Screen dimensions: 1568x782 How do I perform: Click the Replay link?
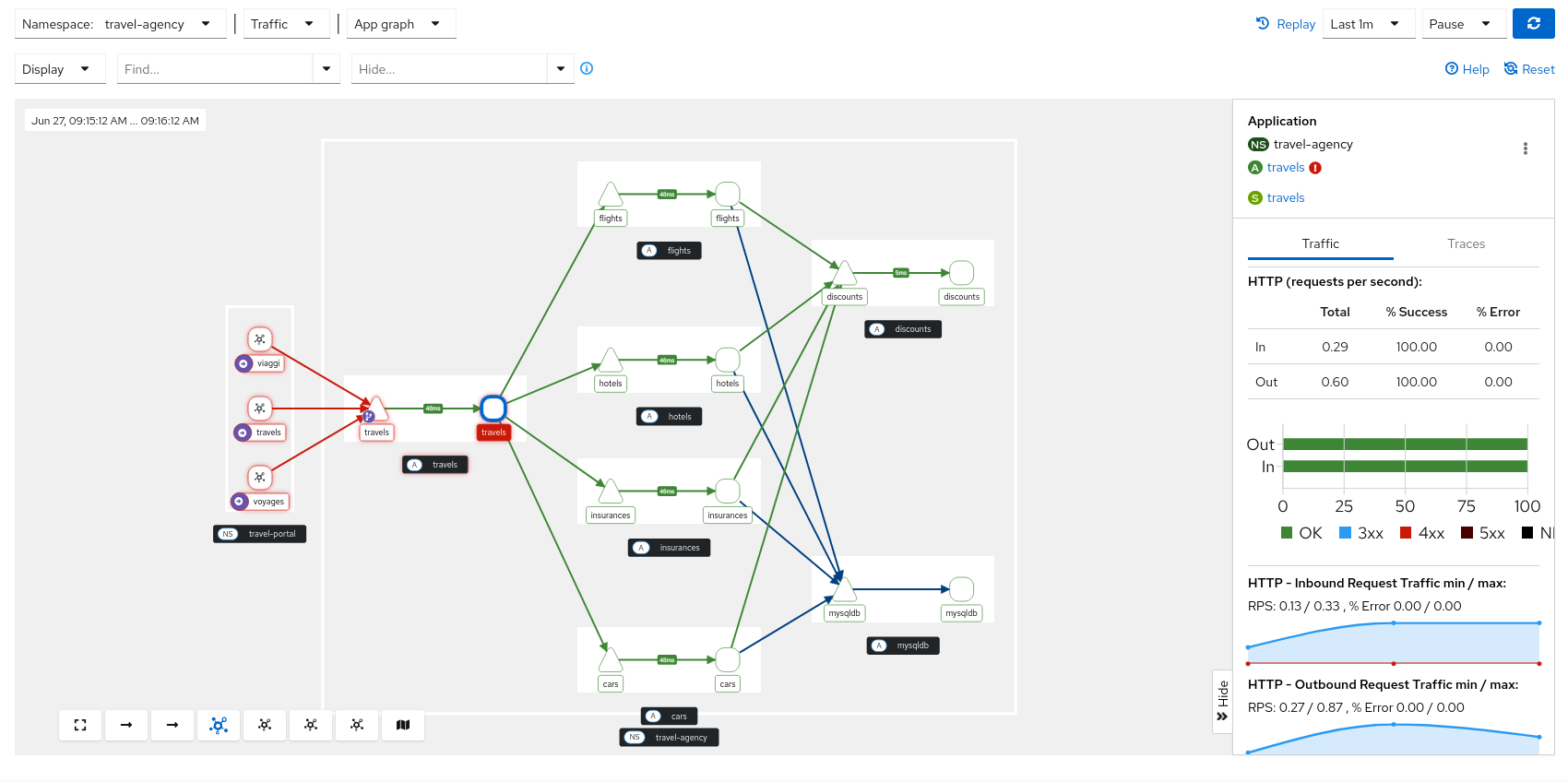pyautogui.click(x=1286, y=24)
